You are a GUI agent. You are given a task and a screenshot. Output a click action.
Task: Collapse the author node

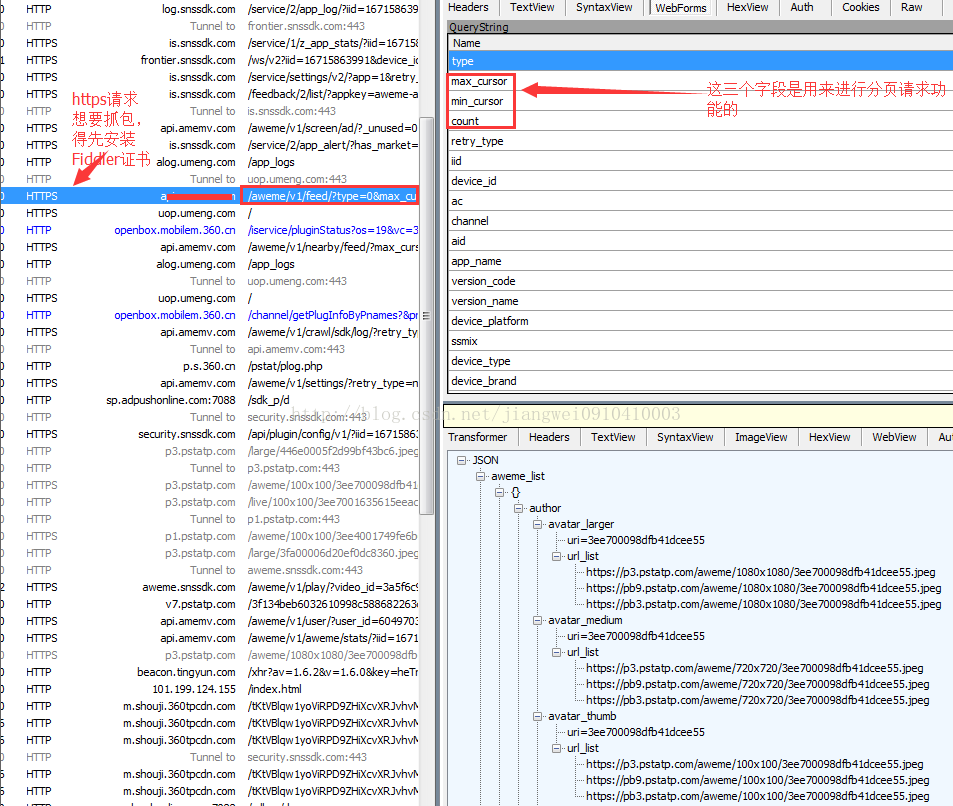point(518,508)
